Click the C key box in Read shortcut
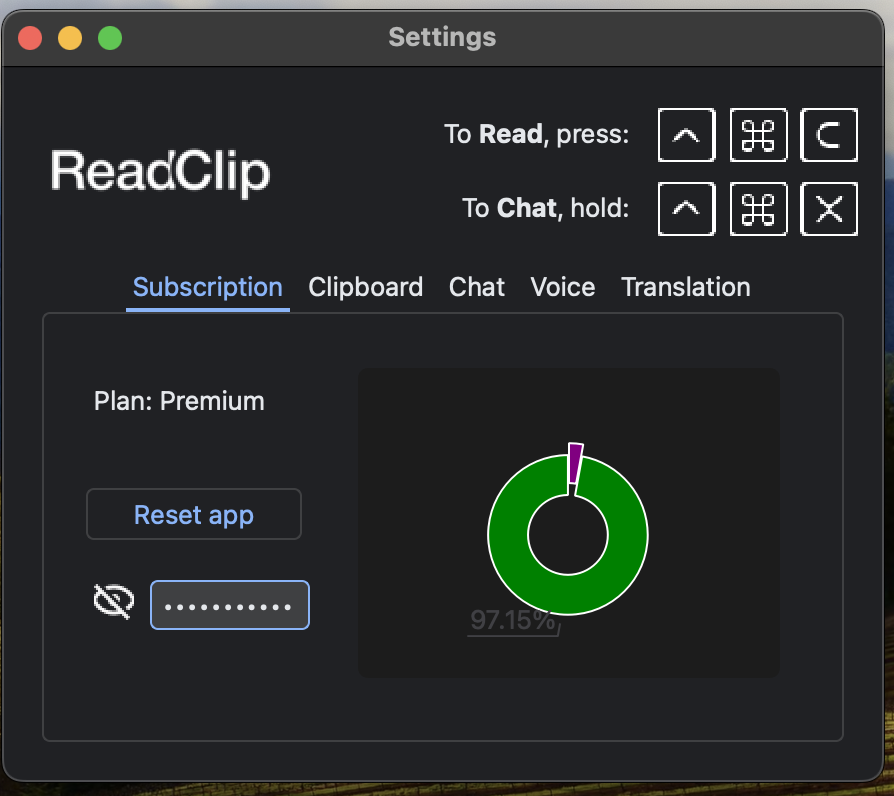The image size is (894, 796). click(829, 135)
